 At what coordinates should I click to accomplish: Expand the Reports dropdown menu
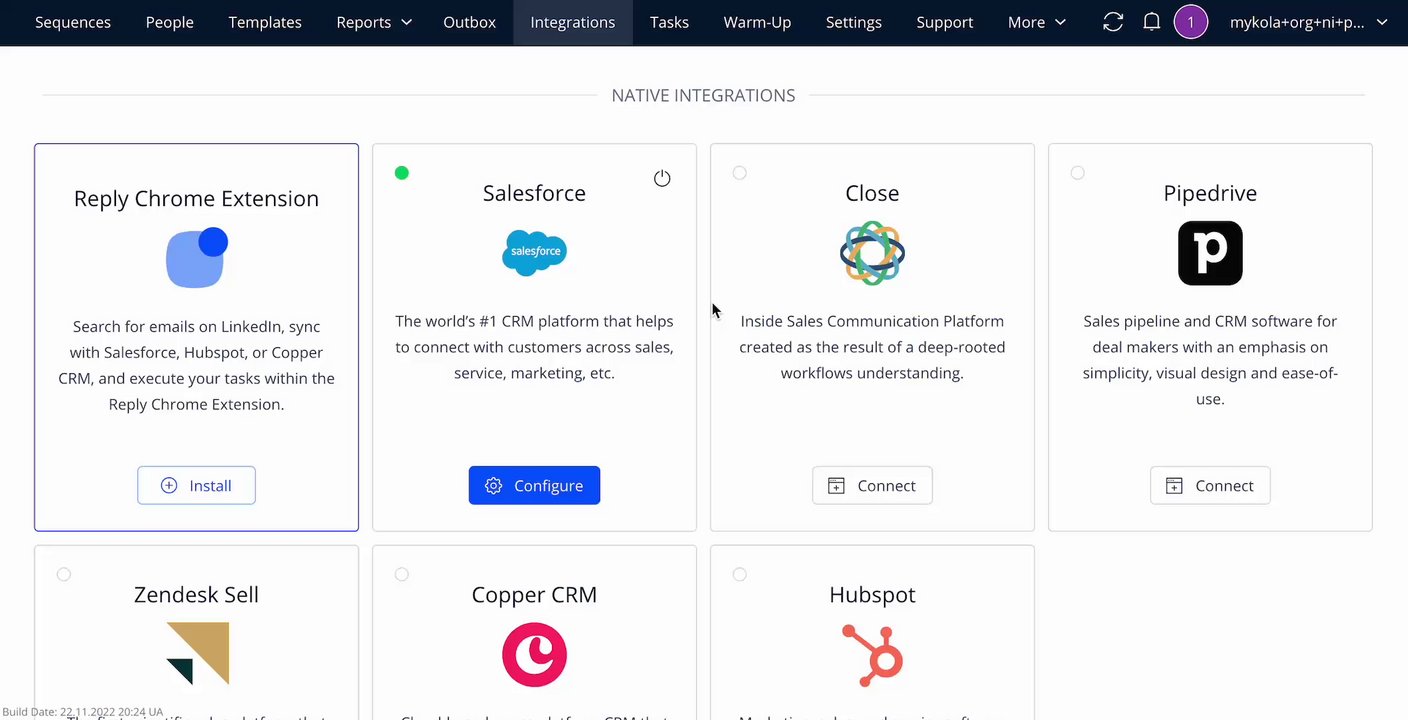pyautogui.click(x=374, y=22)
